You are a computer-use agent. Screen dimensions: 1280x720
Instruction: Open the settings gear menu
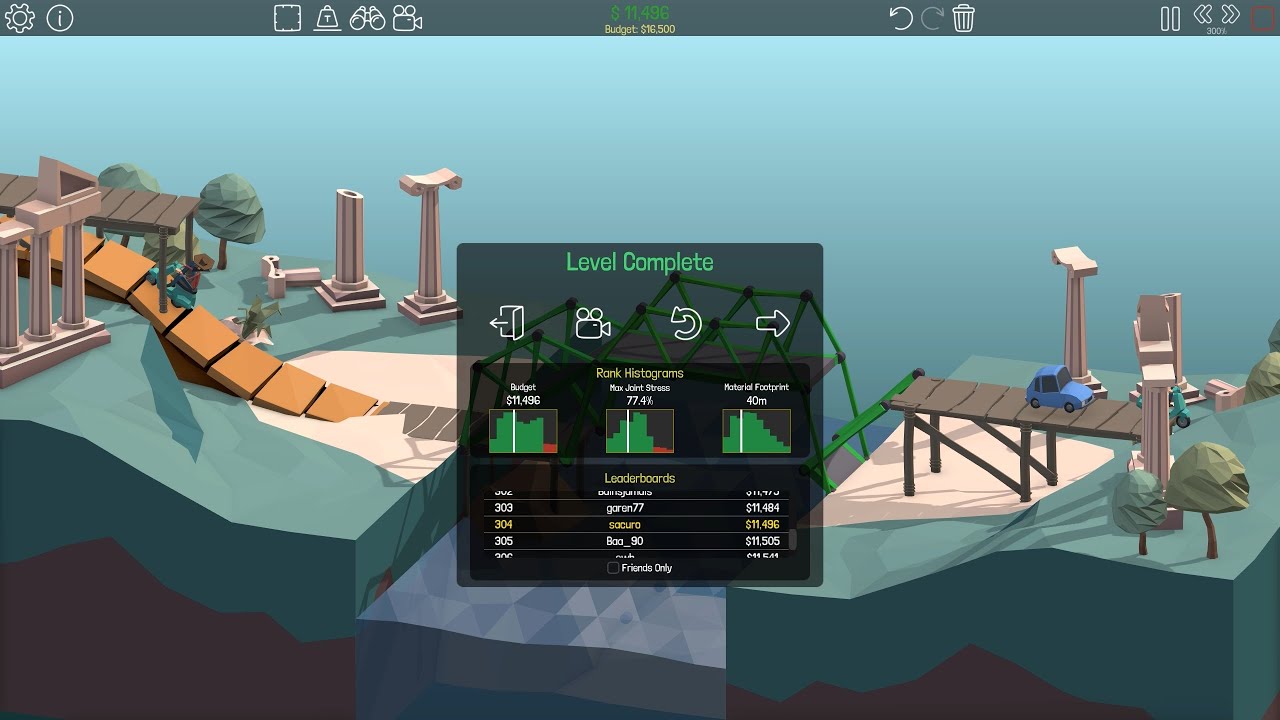click(20, 18)
